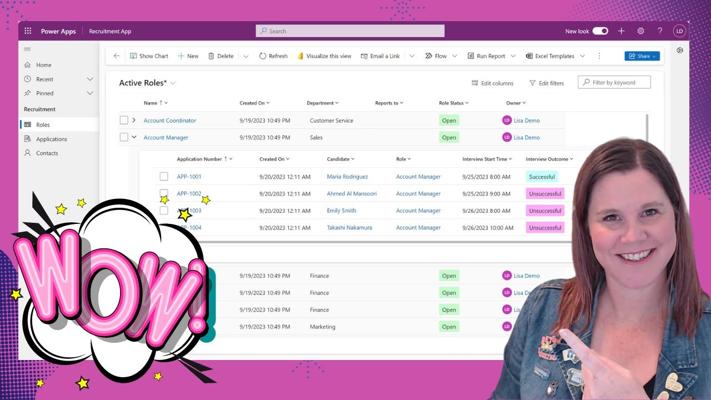The image size is (711, 400).
Task: Open the app launcher waffle icon
Action: coord(28,31)
